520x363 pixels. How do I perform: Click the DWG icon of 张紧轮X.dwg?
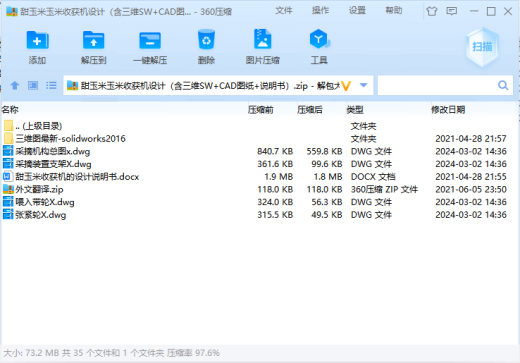tap(8, 214)
